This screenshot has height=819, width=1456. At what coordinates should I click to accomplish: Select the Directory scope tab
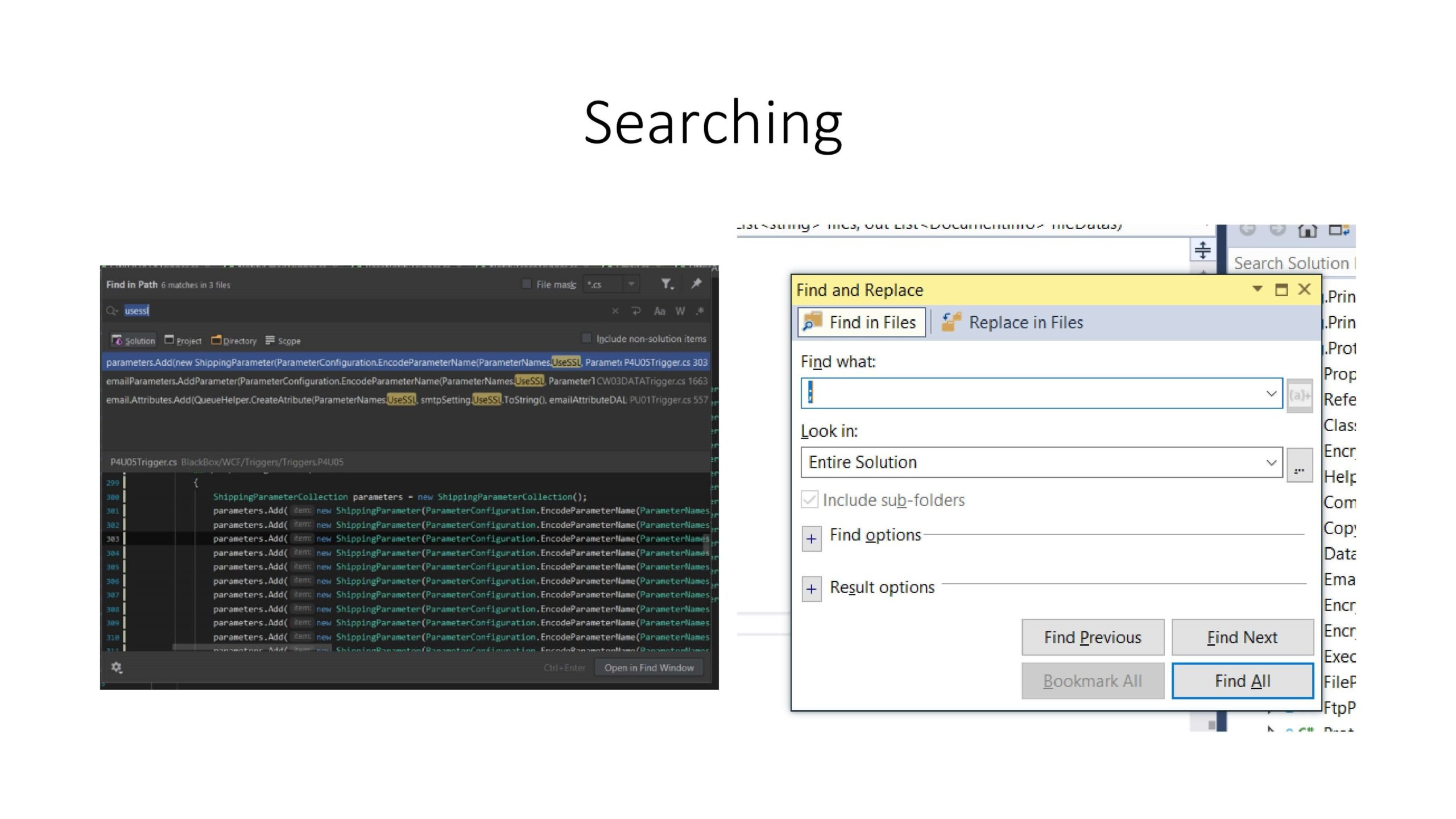tap(234, 341)
